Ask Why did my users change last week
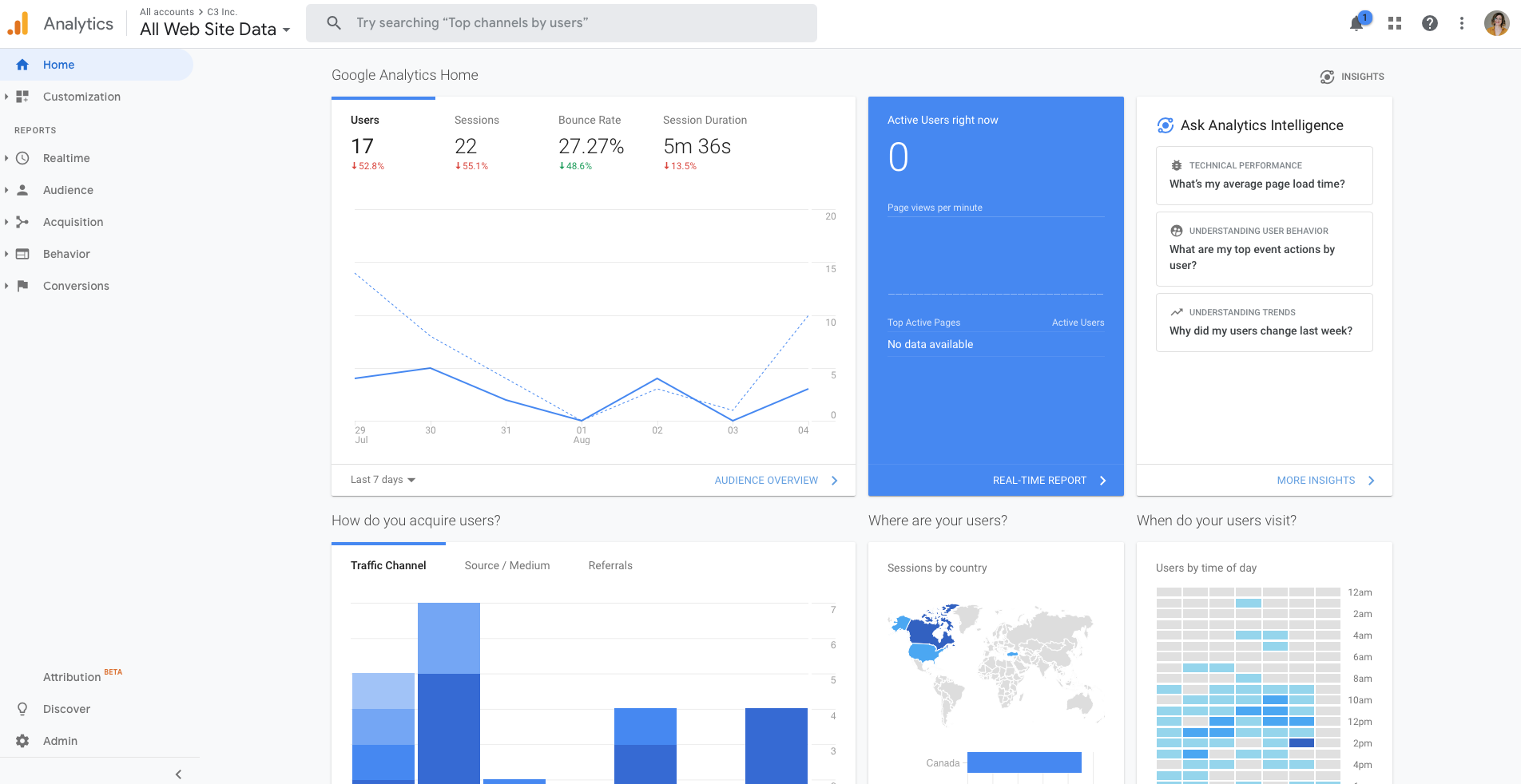Image resolution: width=1521 pixels, height=784 pixels. [1265, 323]
